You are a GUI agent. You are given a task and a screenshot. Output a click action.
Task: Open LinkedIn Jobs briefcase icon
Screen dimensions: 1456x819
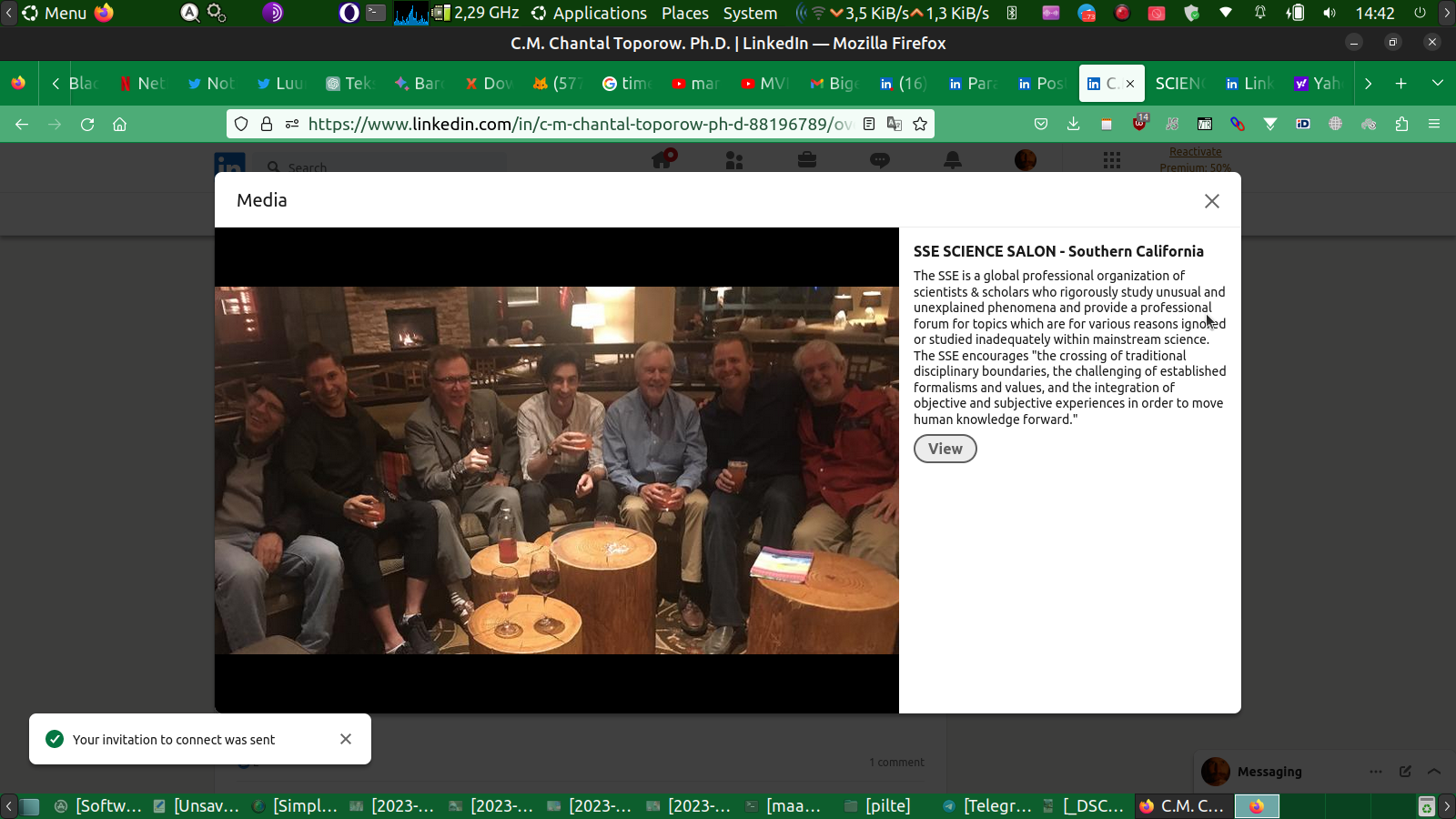click(807, 160)
